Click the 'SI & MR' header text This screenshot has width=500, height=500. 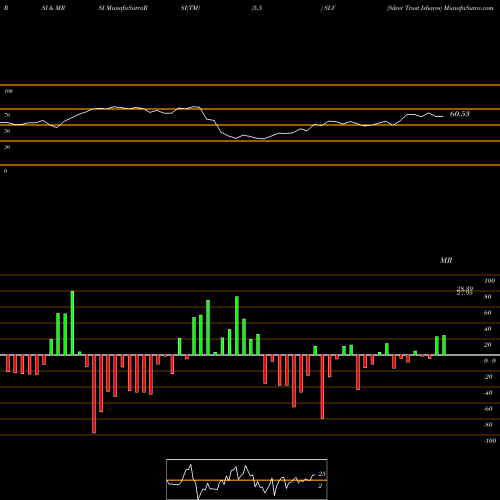(x=53, y=8)
